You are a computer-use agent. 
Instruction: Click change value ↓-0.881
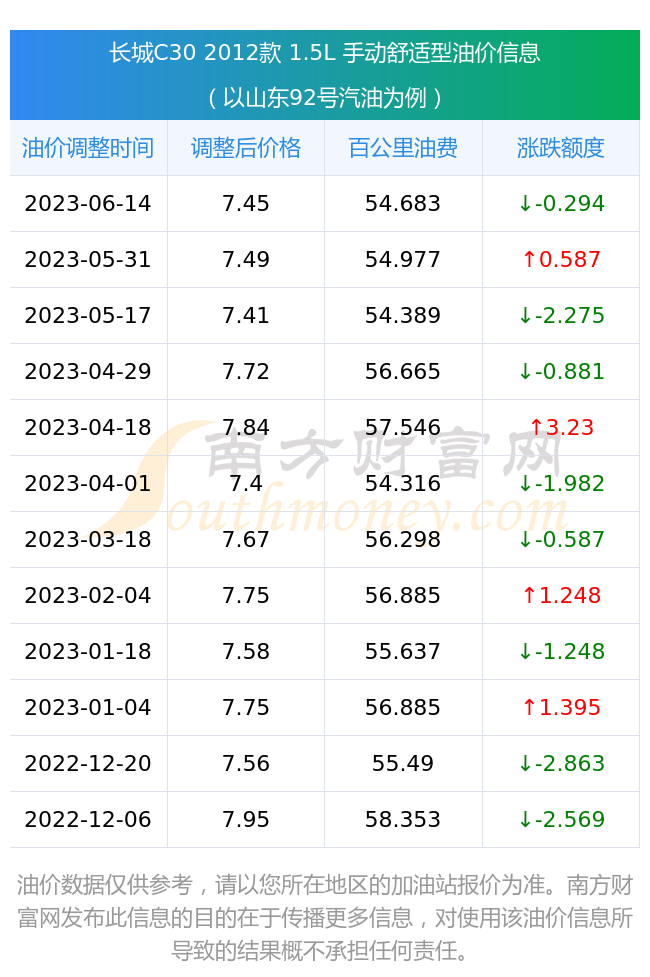562,372
